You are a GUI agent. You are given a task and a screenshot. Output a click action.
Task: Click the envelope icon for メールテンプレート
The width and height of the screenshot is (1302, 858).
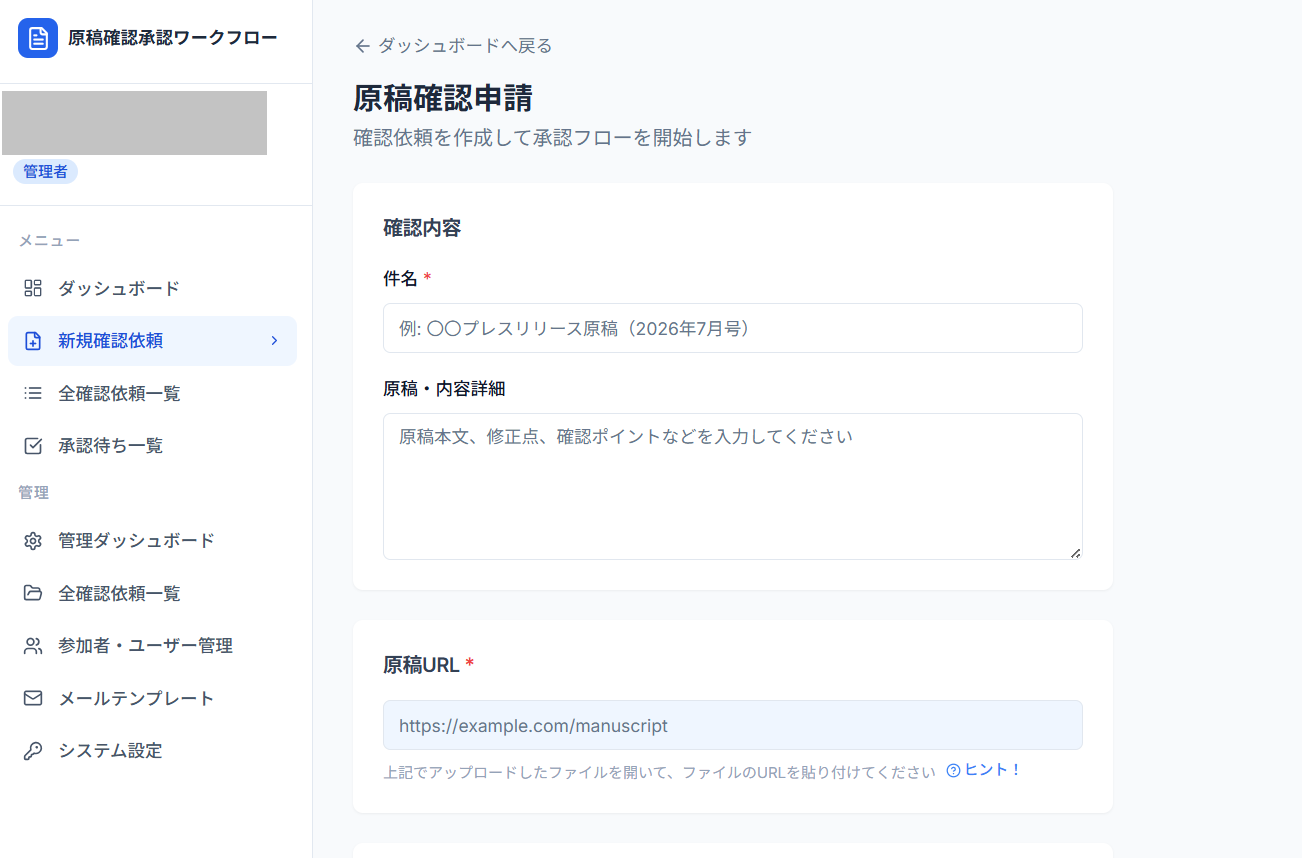[x=33, y=698]
